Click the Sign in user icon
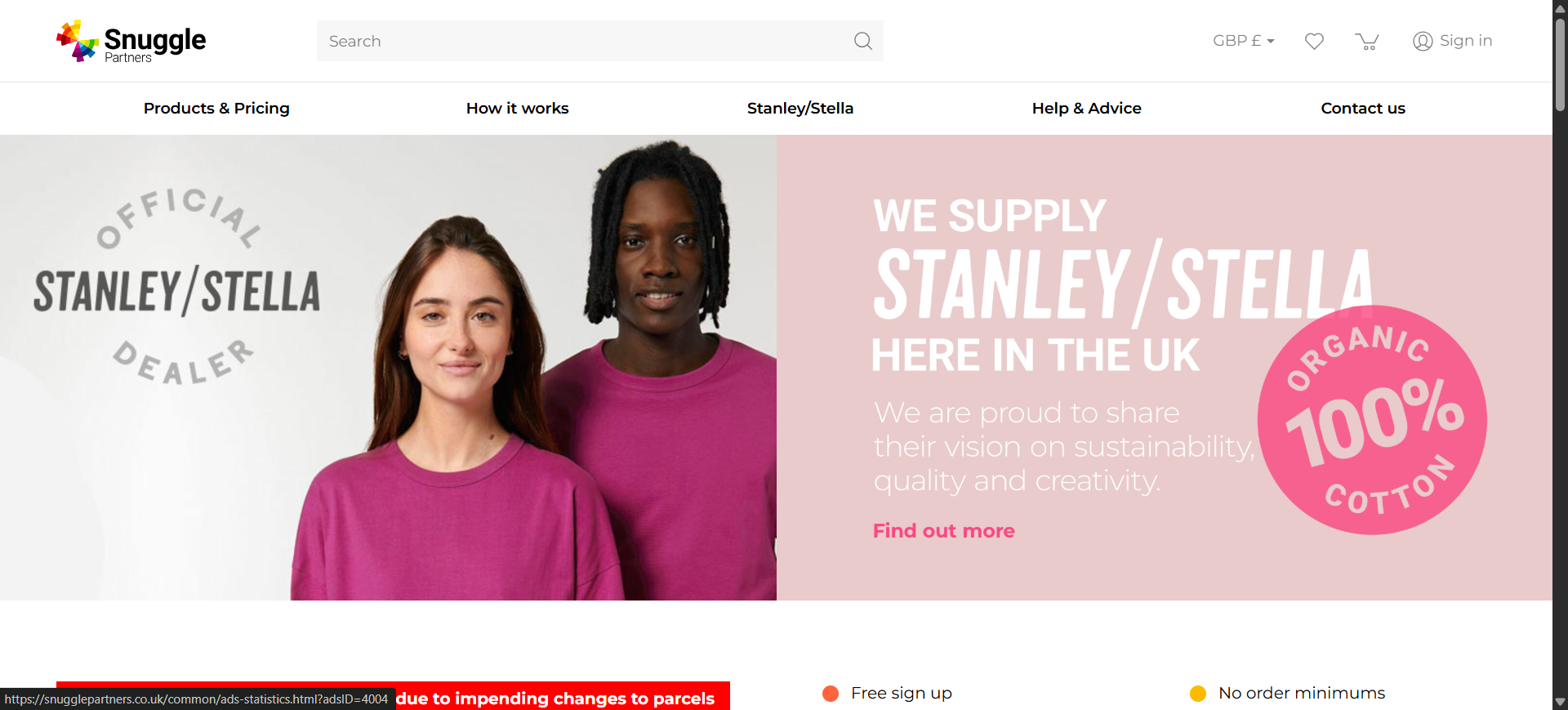 (1423, 41)
